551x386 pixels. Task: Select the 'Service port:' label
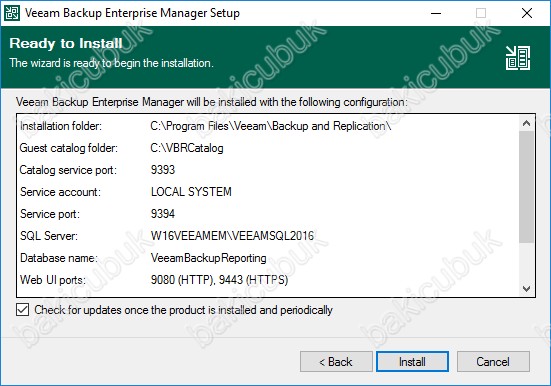coord(50,214)
